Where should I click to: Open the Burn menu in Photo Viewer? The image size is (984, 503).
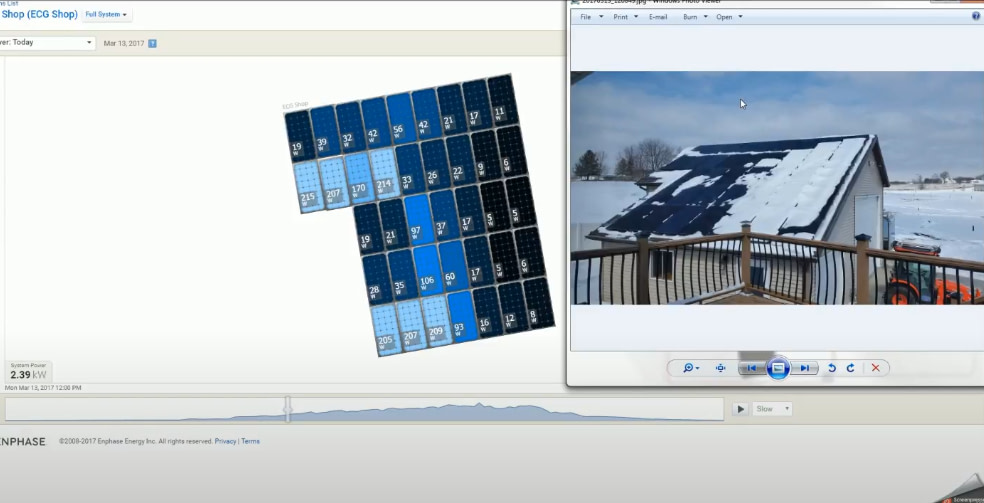(x=695, y=17)
